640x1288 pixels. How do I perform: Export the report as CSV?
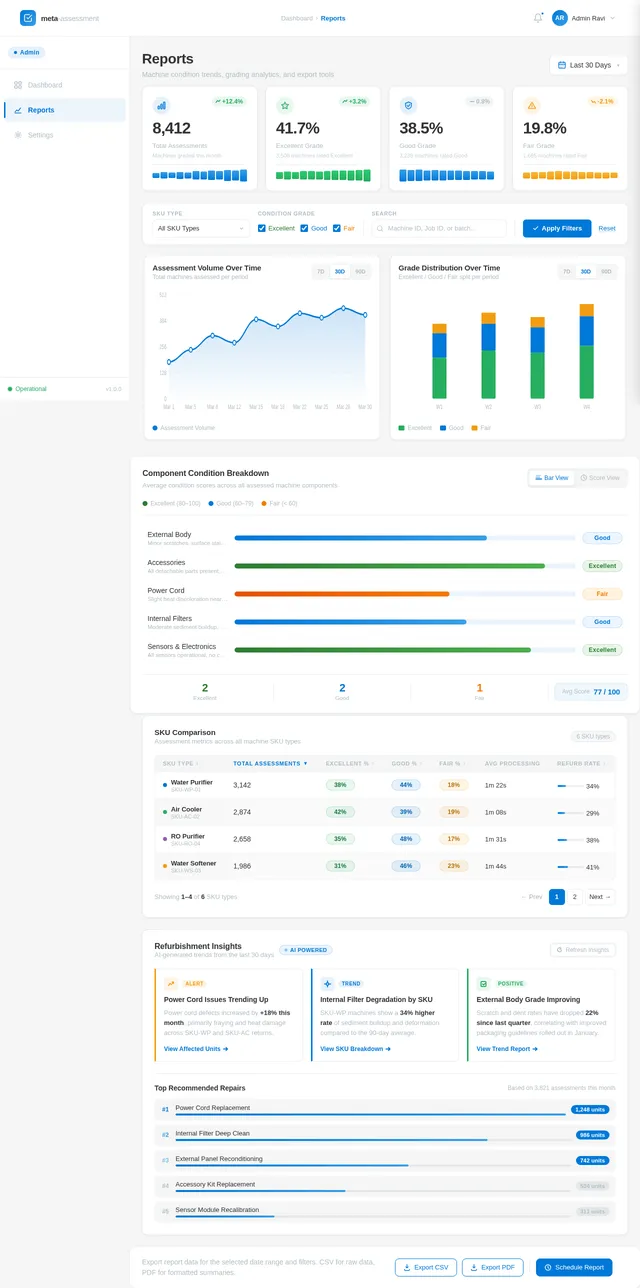coord(426,1267)
